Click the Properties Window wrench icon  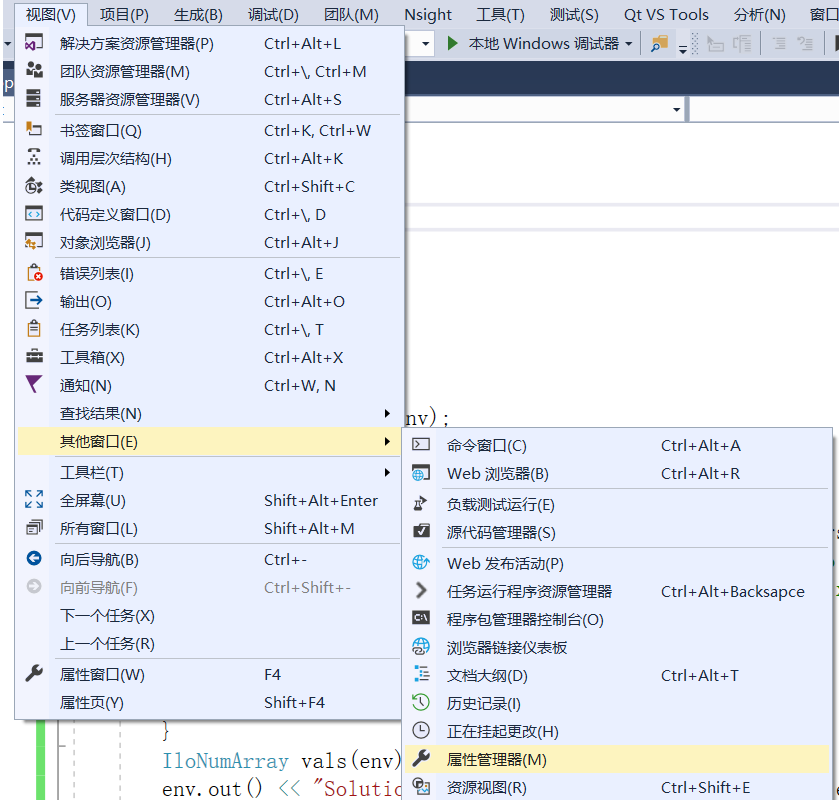pyautogui.click(x=34, y=673)
